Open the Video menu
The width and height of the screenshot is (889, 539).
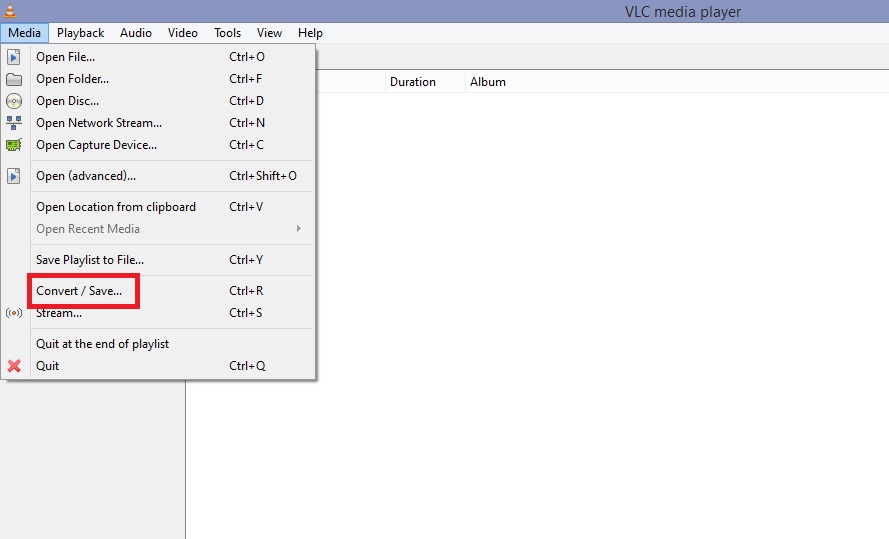point(183,33)
